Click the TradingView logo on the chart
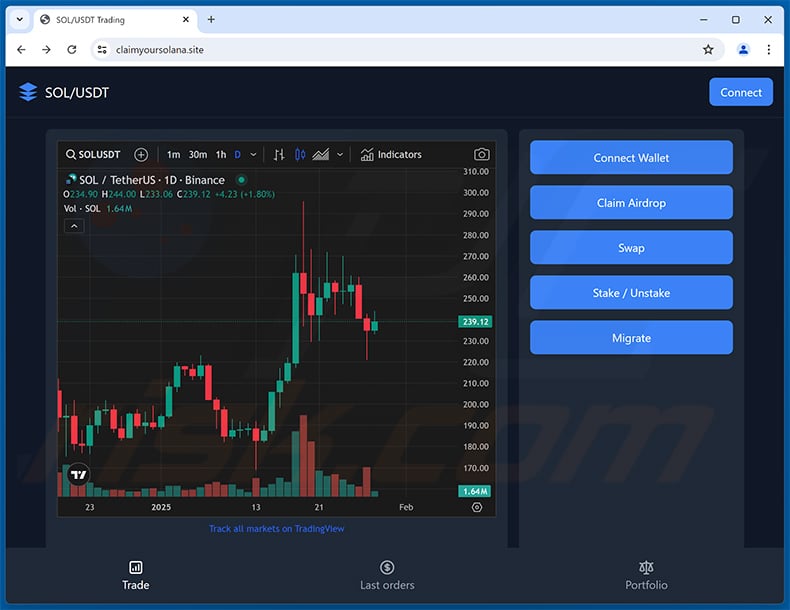This screenshot has height=610, width=790. [78, 475]
